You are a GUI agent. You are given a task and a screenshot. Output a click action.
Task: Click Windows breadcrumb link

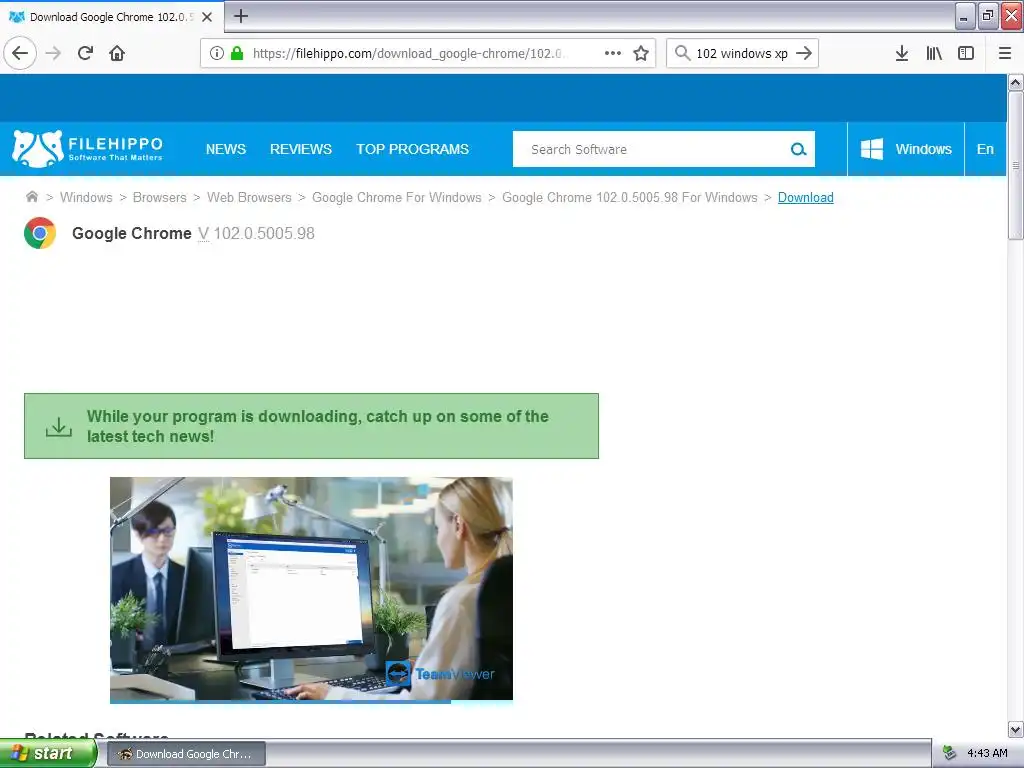(86, 197)
